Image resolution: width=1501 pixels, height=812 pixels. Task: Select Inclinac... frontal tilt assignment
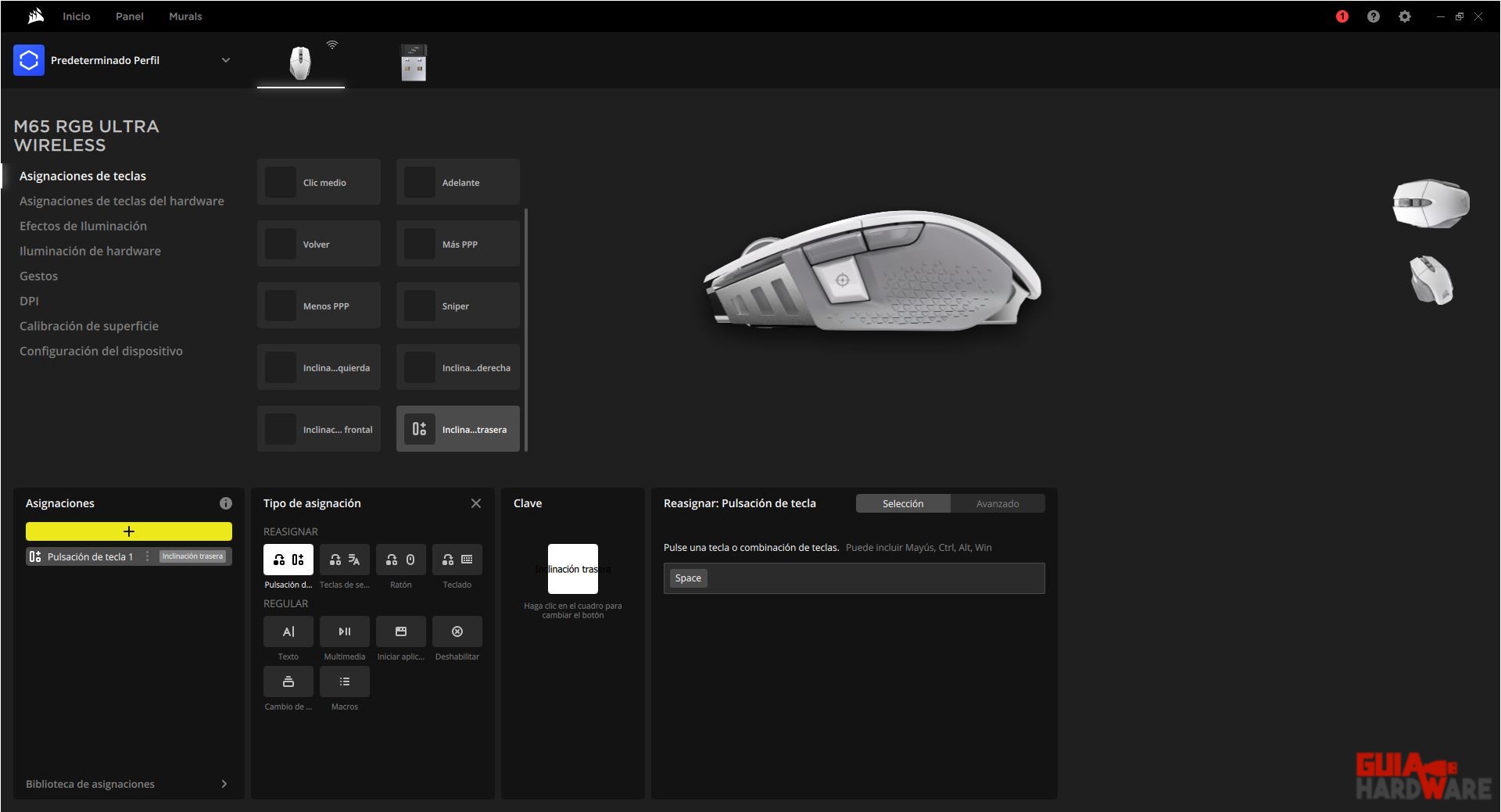click(319, 429)
